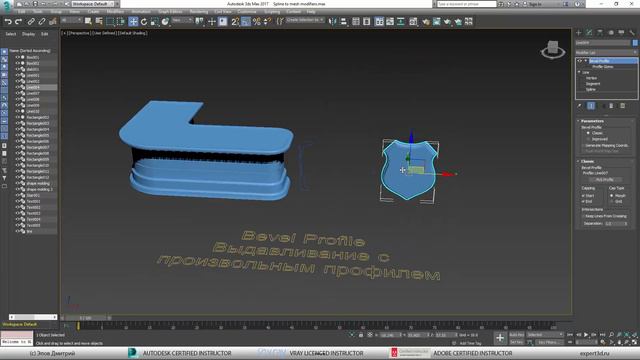Select the Morph cap type radio

(x=611, y=196)
